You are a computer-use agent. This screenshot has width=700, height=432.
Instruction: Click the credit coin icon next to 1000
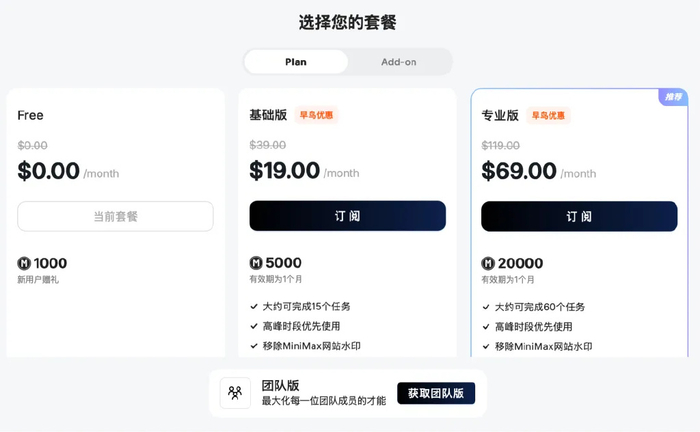[24, 264]
